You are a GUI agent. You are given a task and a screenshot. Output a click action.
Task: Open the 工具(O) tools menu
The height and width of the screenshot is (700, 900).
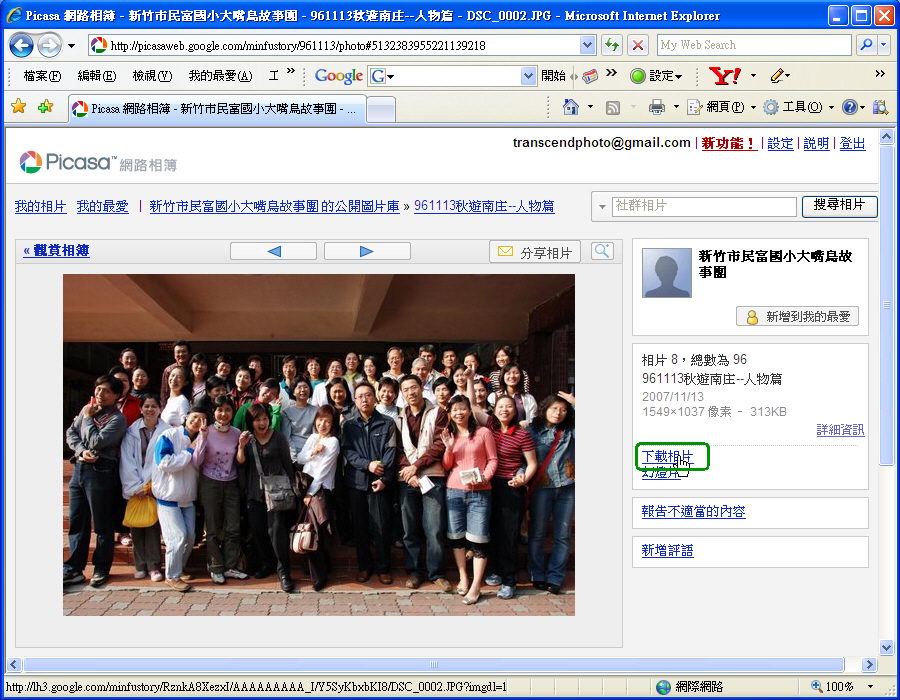point(798,107)
